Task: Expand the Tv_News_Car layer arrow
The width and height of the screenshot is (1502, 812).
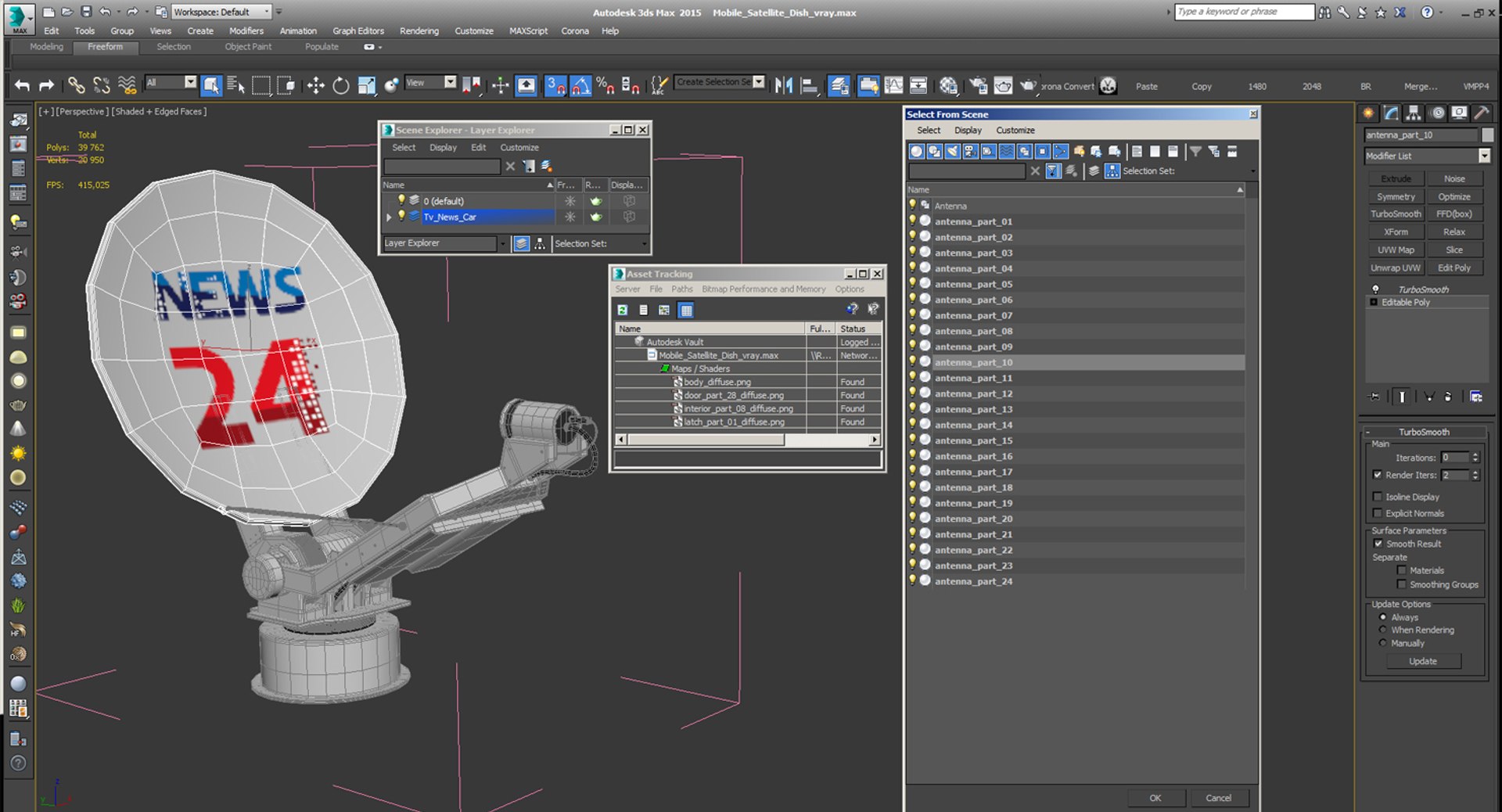Action: tap(389, 217)
